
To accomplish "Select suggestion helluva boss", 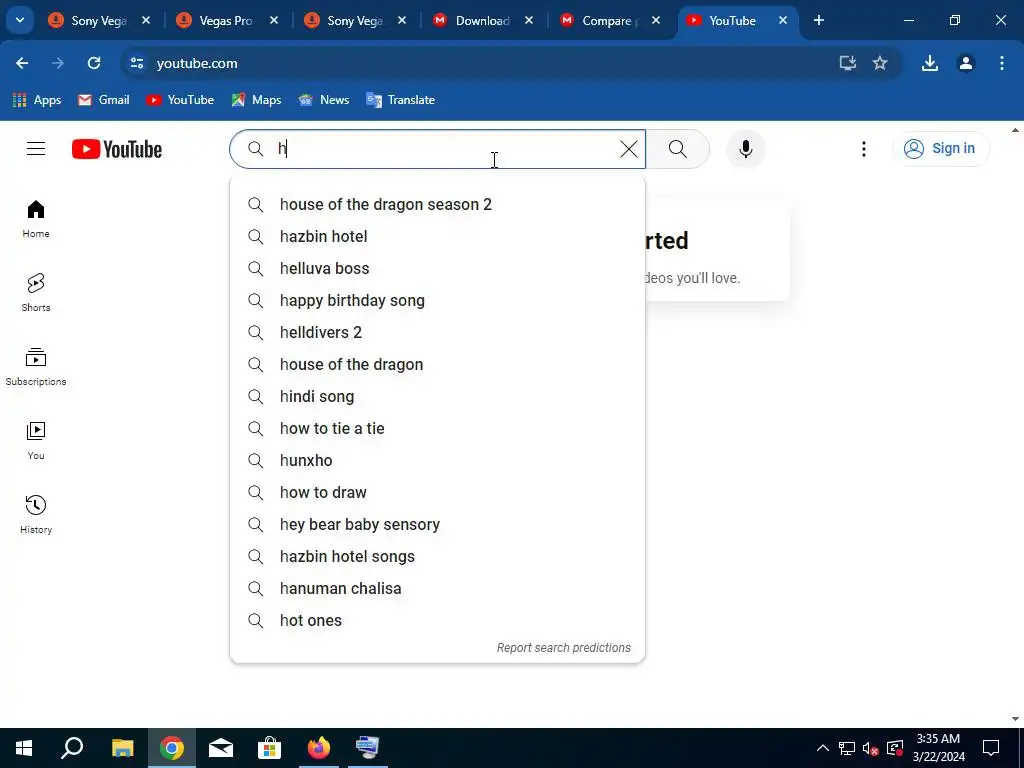I will (437, 268).
